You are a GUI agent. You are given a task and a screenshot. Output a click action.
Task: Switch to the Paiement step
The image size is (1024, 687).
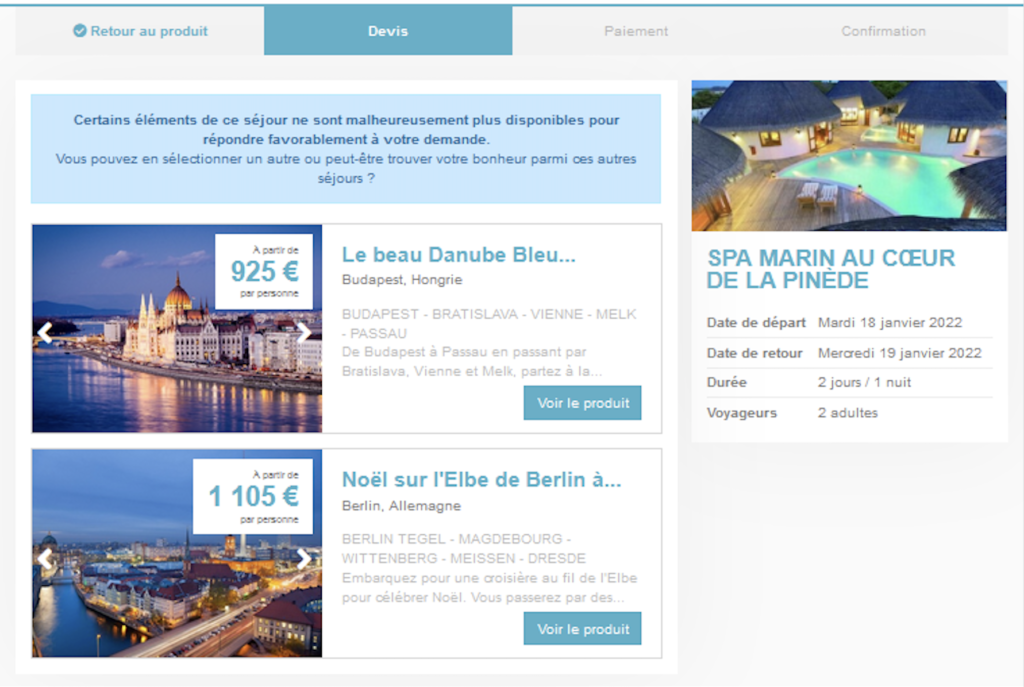pos(636,31)
